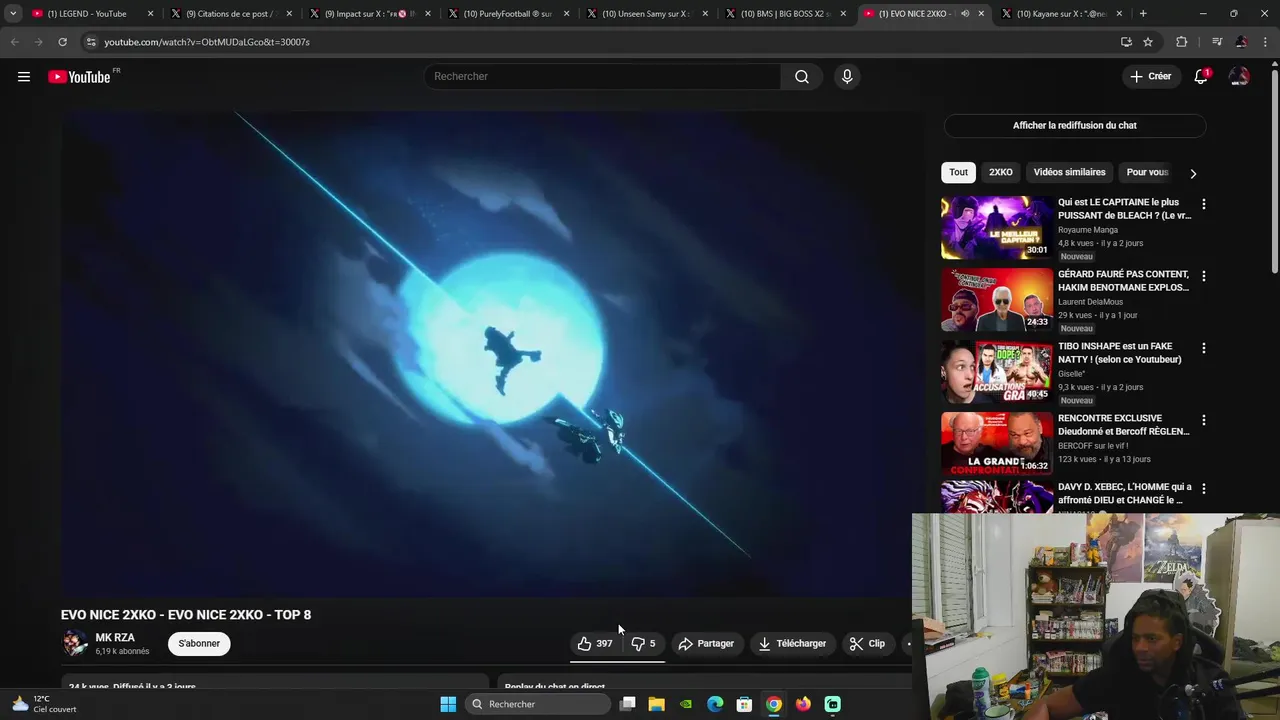The width and height of the screenshot is (1280, 720).
Task: Open Laurent DelaMous channel name
Action: point(1090,302)
